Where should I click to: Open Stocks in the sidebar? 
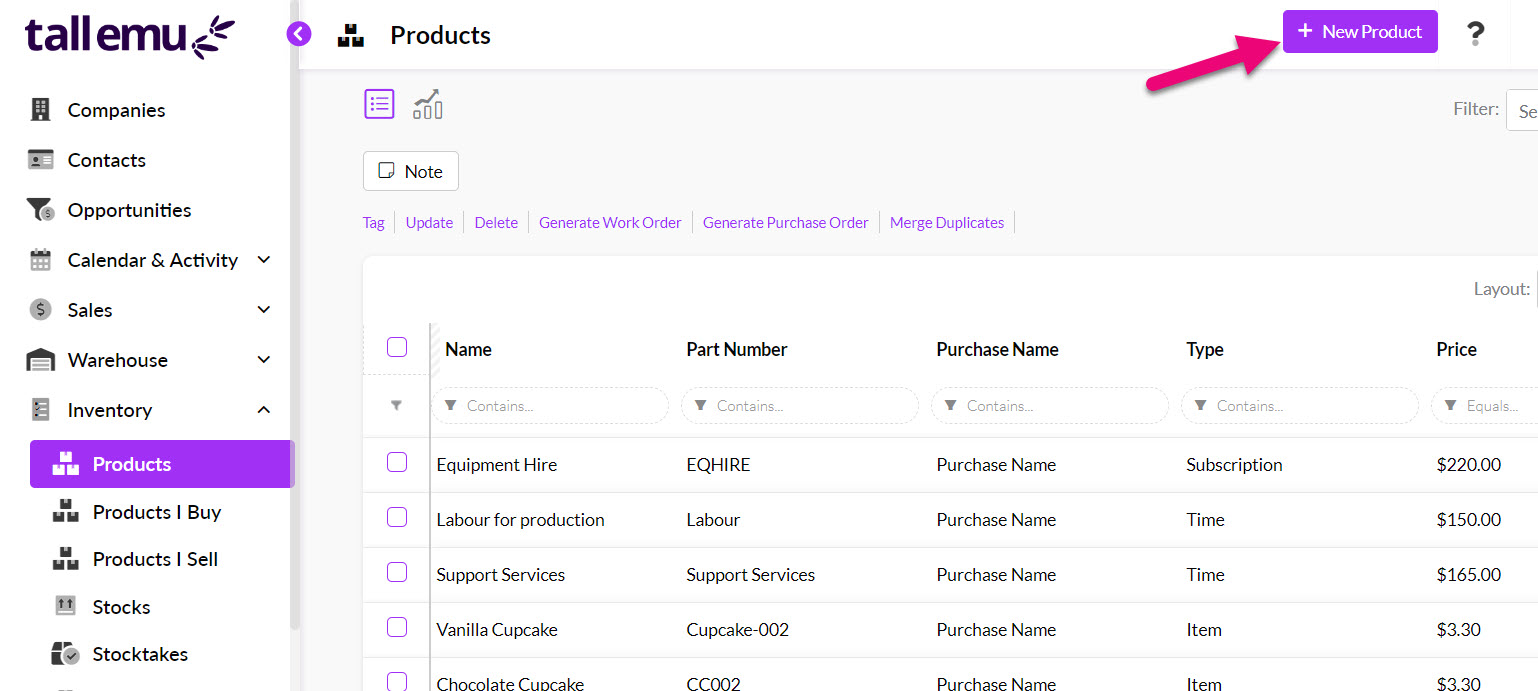(x=121, y=607)
